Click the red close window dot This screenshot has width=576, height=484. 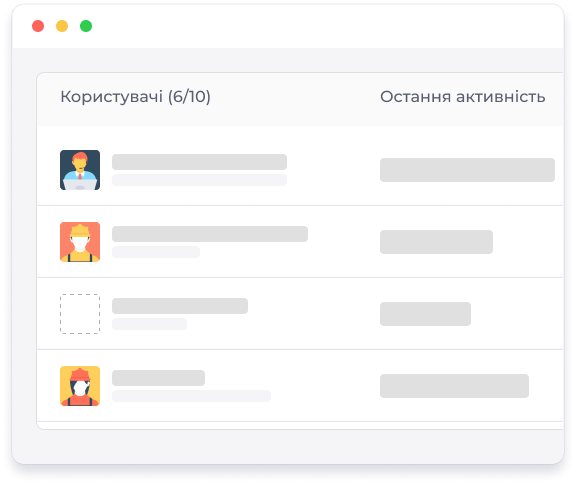38,26
